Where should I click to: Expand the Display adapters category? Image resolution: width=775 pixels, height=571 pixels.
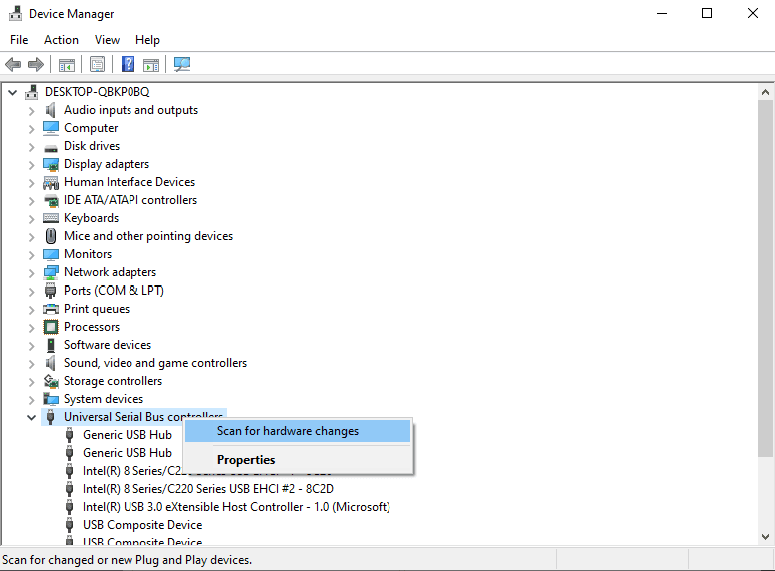click(x=31, y=164)
